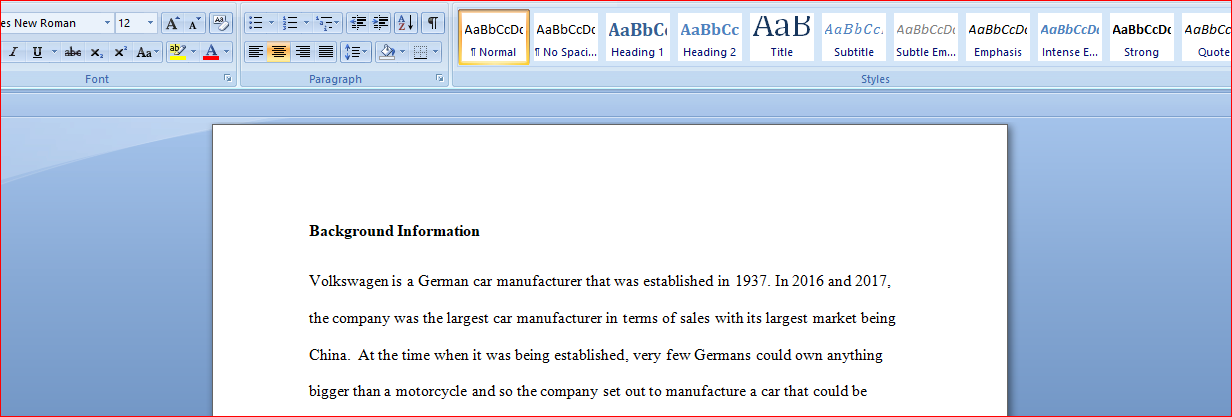Apply numbered list
The image size is (1232, 417).
click(290, 23)
